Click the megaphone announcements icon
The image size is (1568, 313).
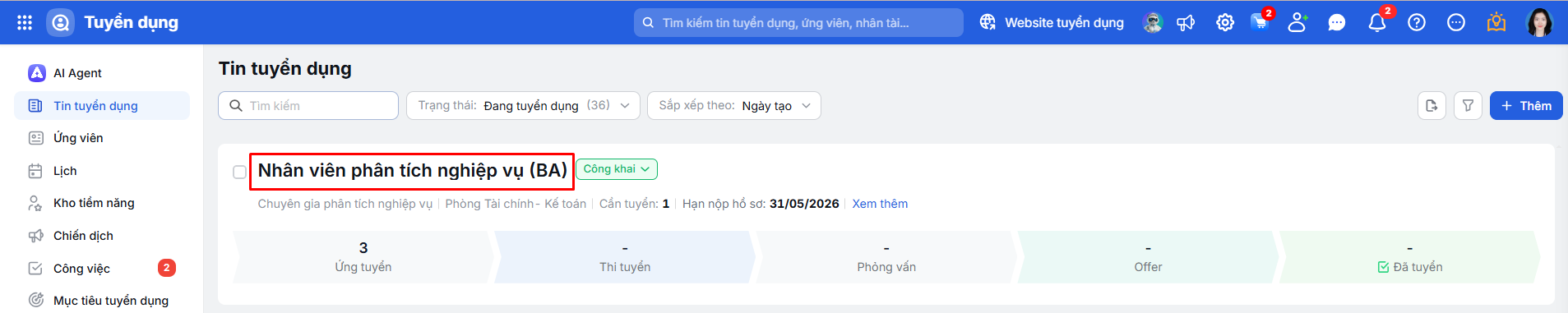click(1186, 22)
